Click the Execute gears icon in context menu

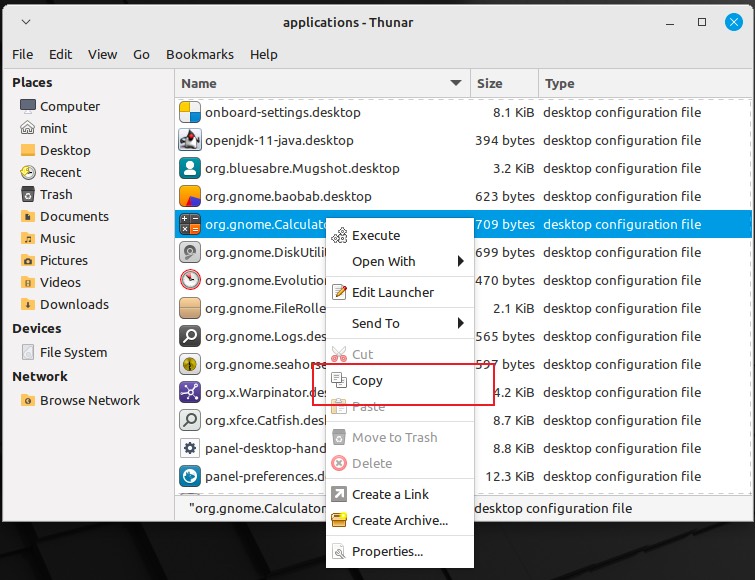(x=339, y=235)
